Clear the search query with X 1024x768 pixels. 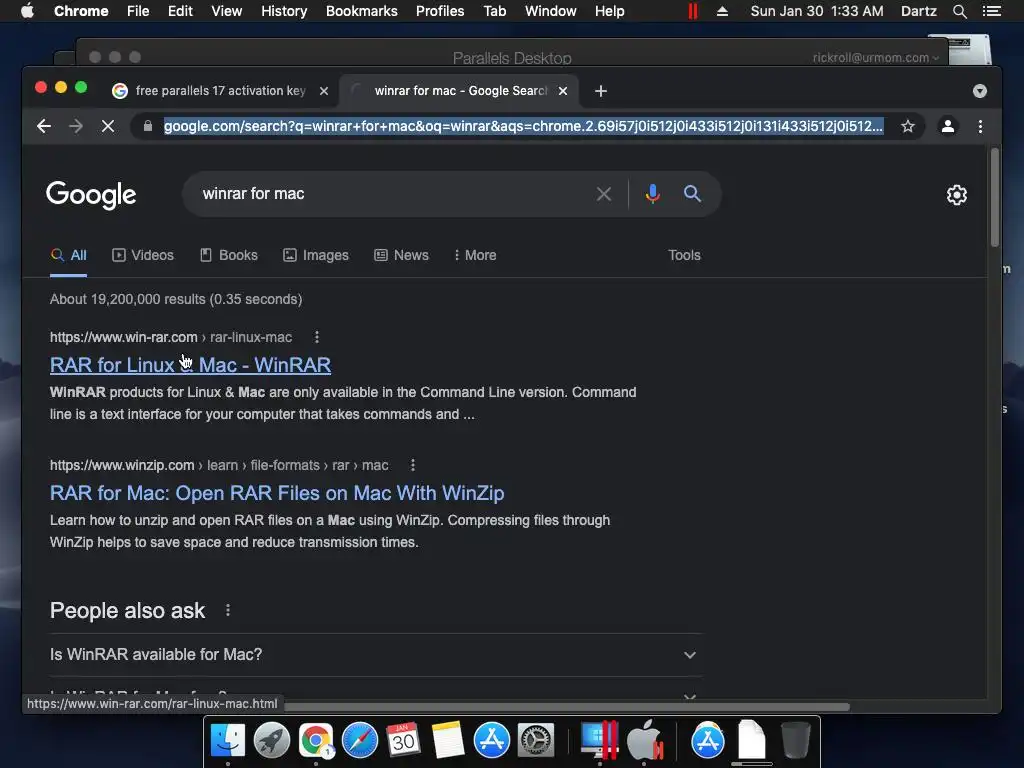click(x=604, y=194)
